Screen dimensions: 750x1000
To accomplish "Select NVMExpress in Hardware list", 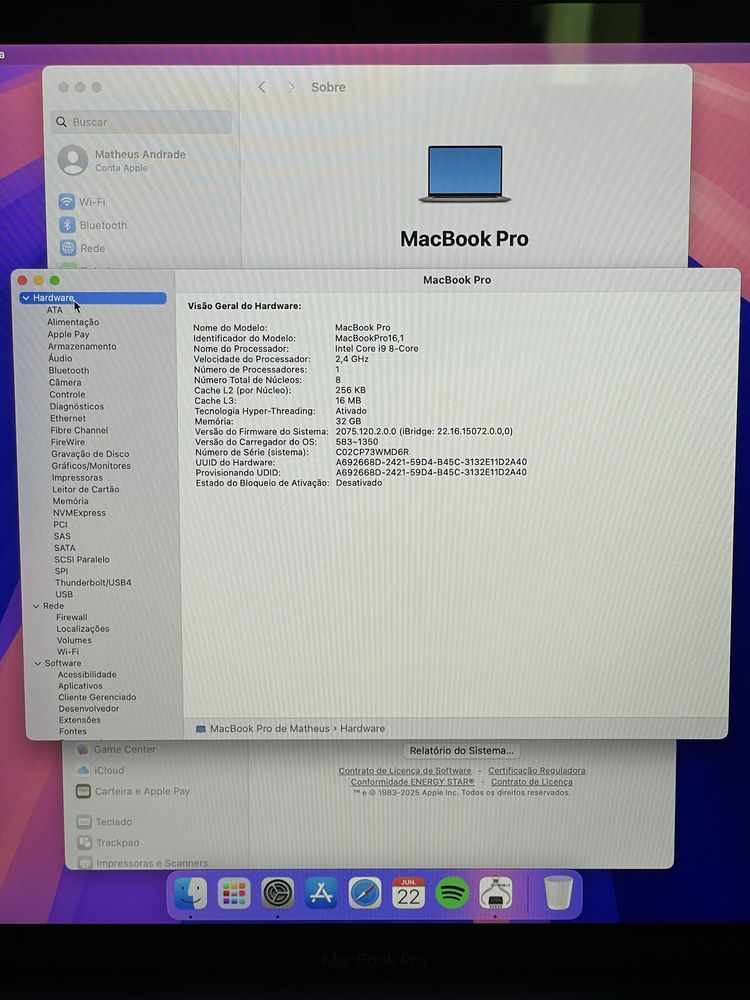I will [79, 513].
